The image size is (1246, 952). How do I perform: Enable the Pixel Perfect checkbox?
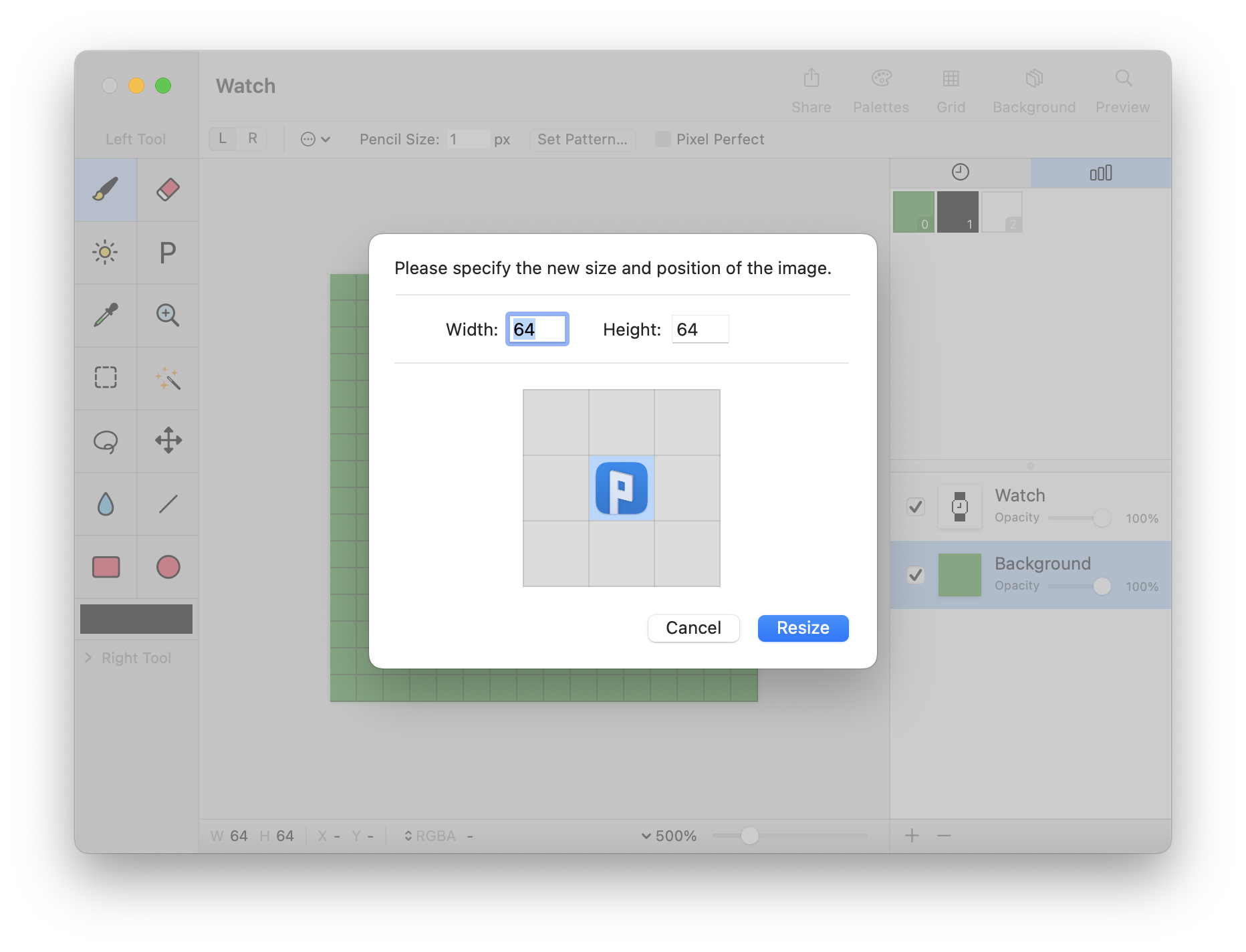(x=663, y=139)
